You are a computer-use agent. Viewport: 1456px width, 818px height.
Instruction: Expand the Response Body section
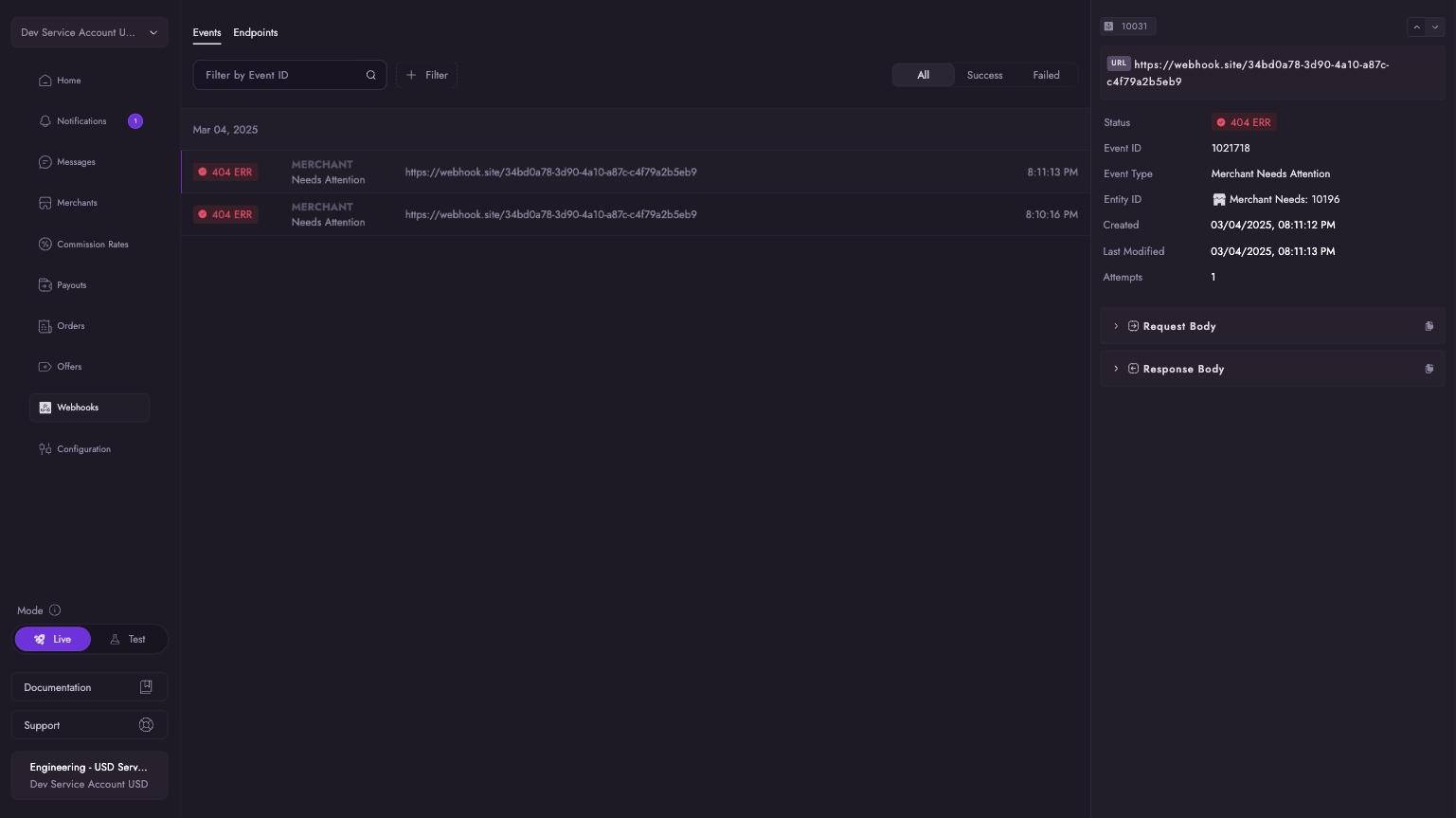[1116, 369]
